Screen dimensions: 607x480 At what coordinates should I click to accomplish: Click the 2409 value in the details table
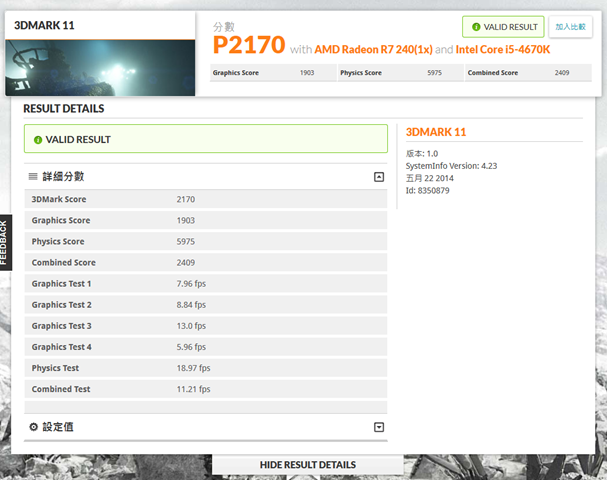186,262
